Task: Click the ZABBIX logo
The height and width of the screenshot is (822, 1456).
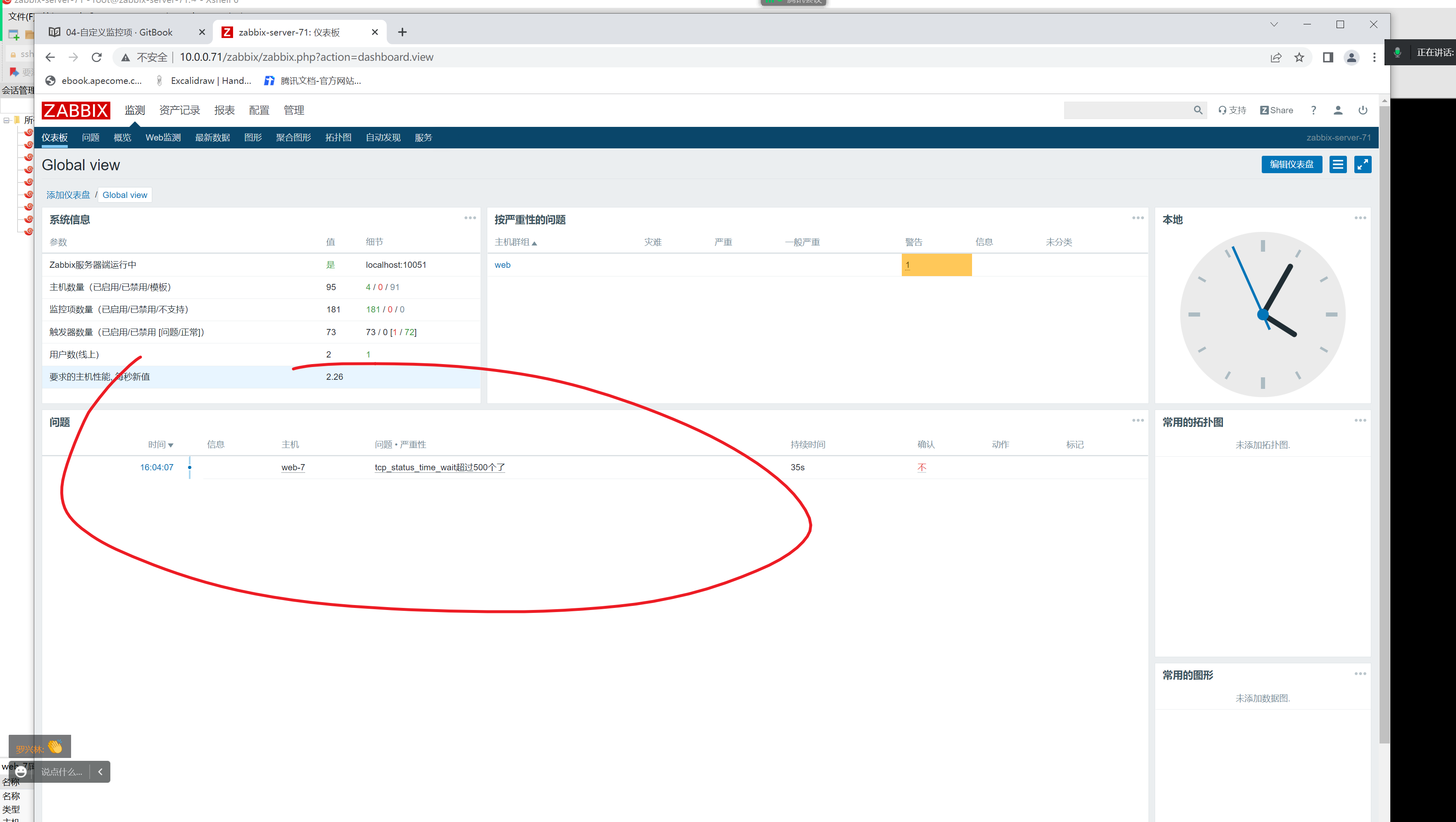Action: (x=76, y=110)
